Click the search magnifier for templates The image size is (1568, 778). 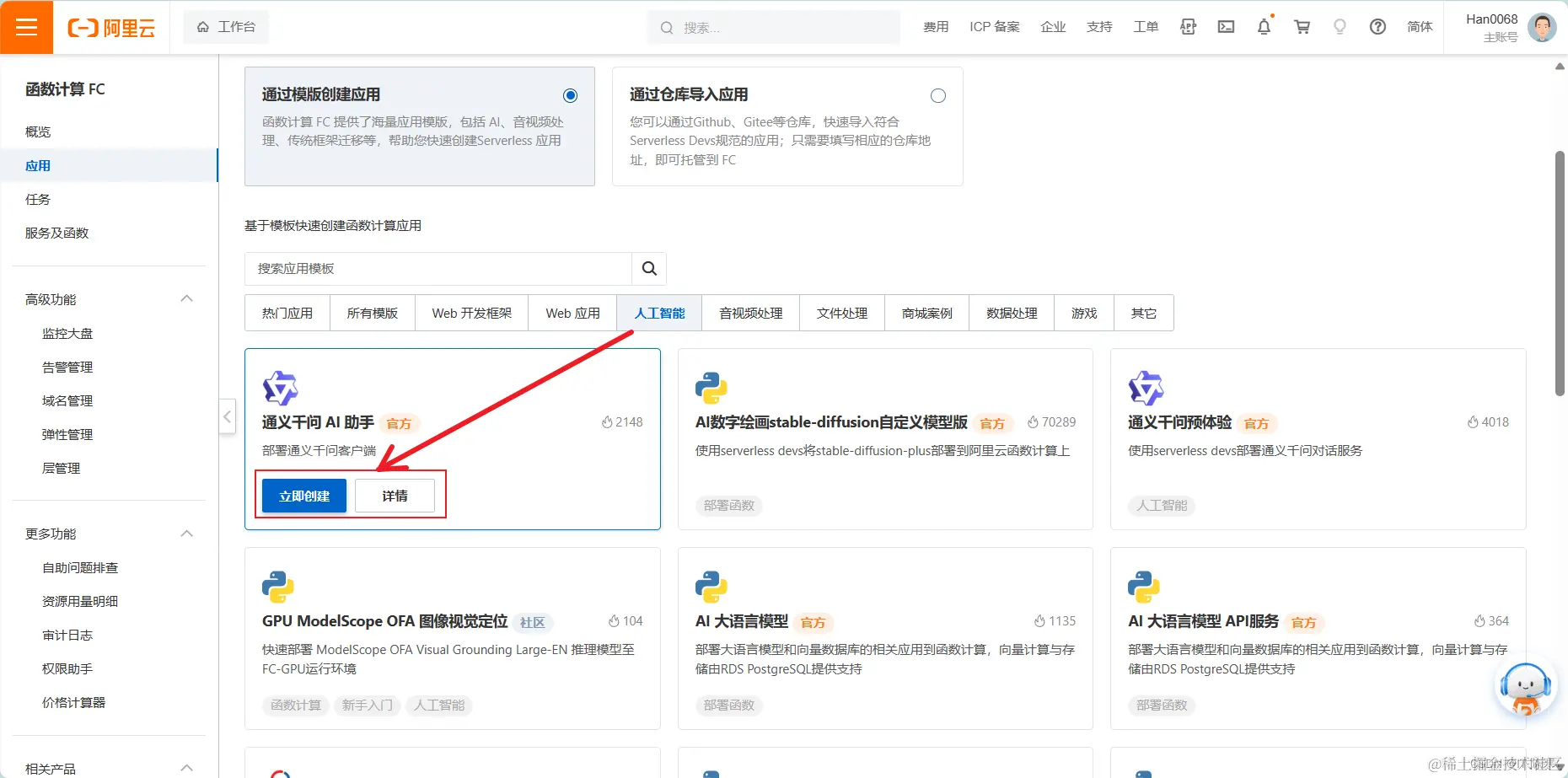click(648, 268)
